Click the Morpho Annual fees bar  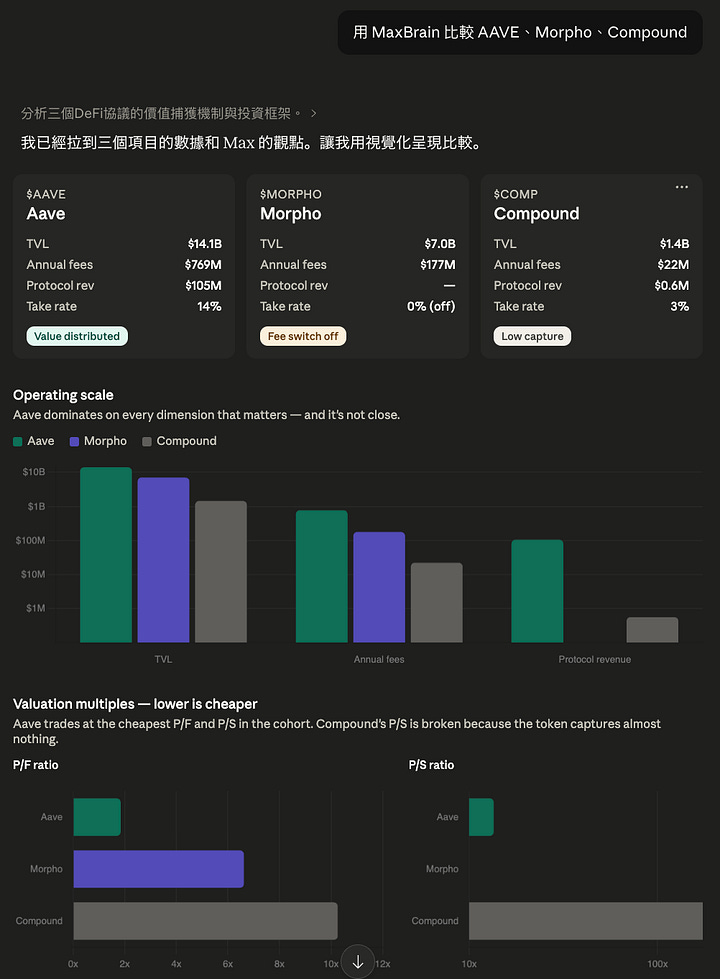tap(379, 587)
